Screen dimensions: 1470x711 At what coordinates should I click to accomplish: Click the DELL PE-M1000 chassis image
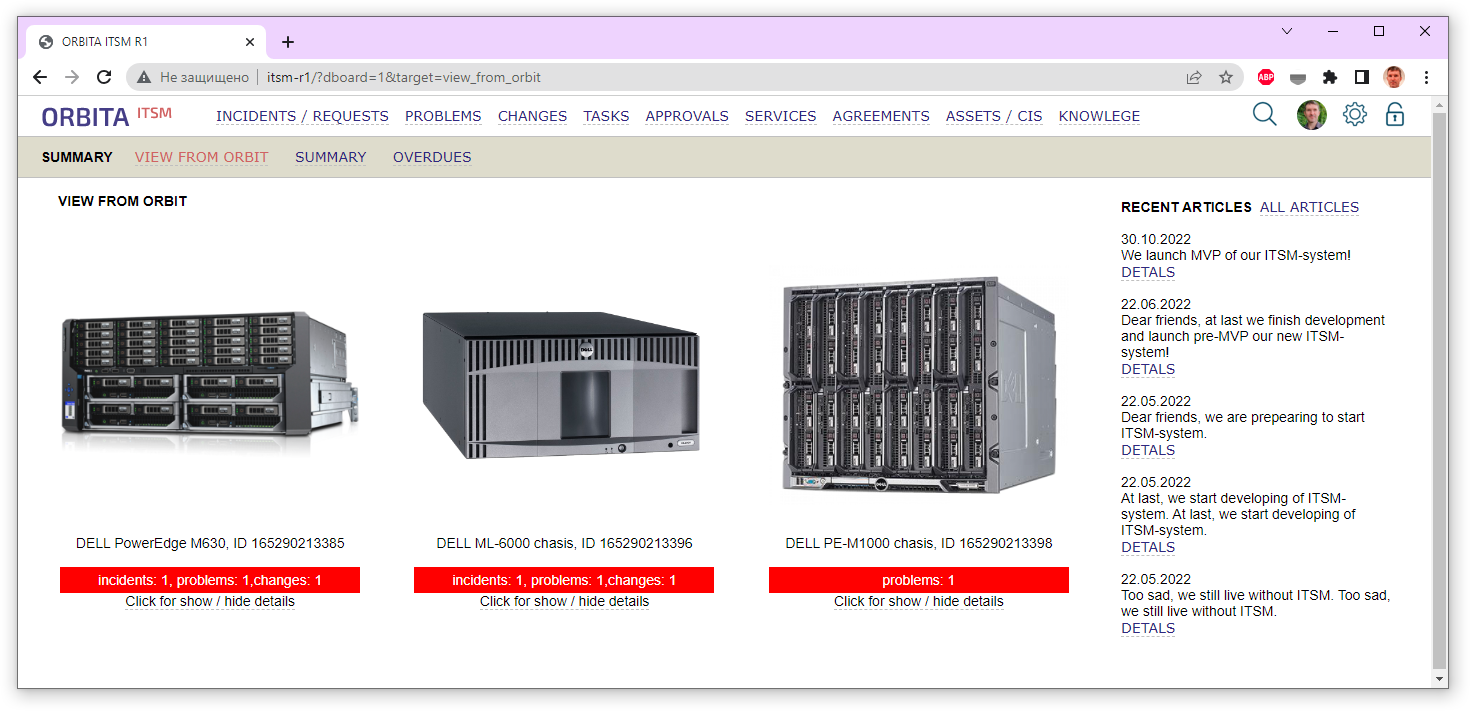[918, 385]
